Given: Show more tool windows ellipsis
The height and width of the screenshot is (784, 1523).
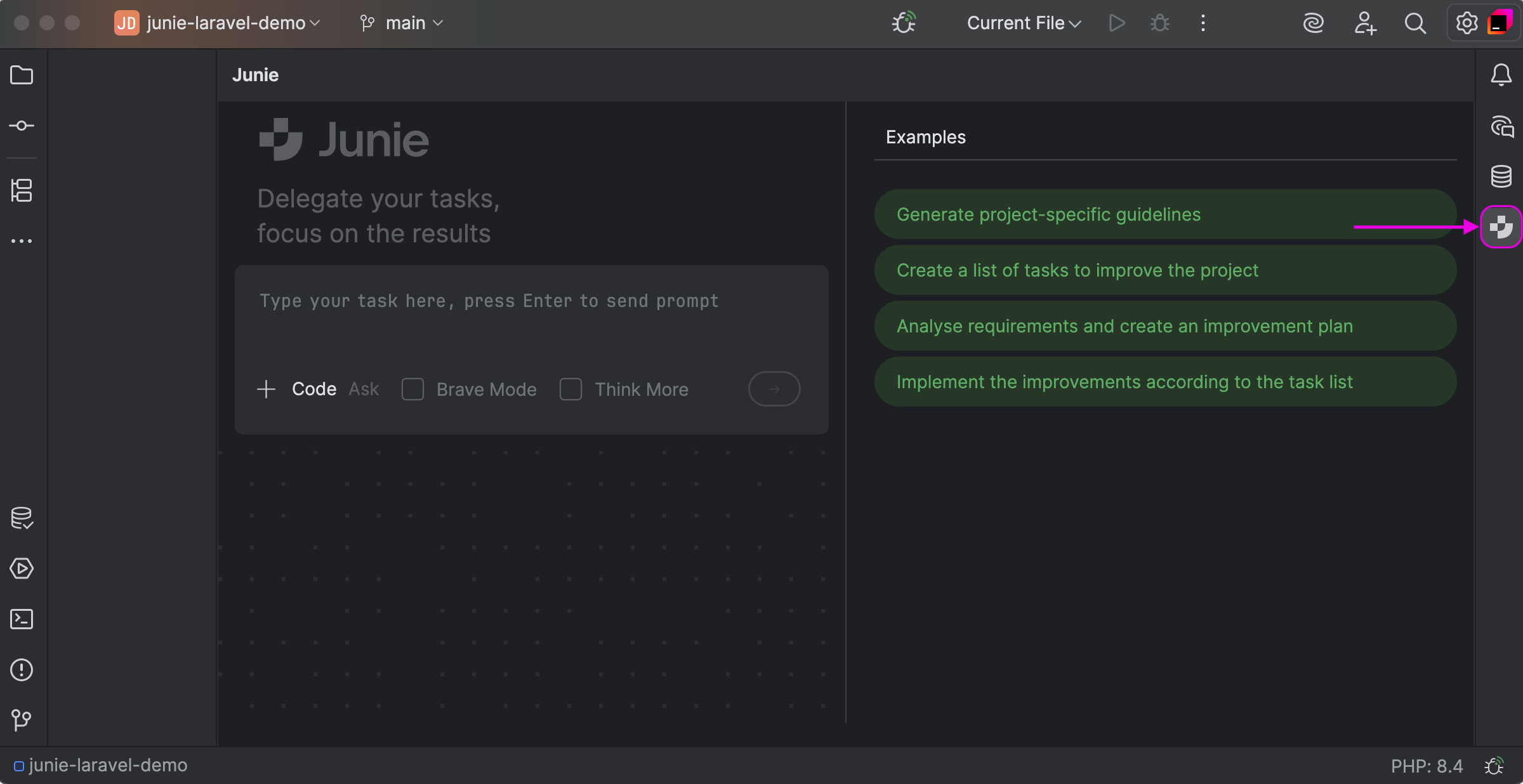Looking at the screenshot, I should 22,241.
